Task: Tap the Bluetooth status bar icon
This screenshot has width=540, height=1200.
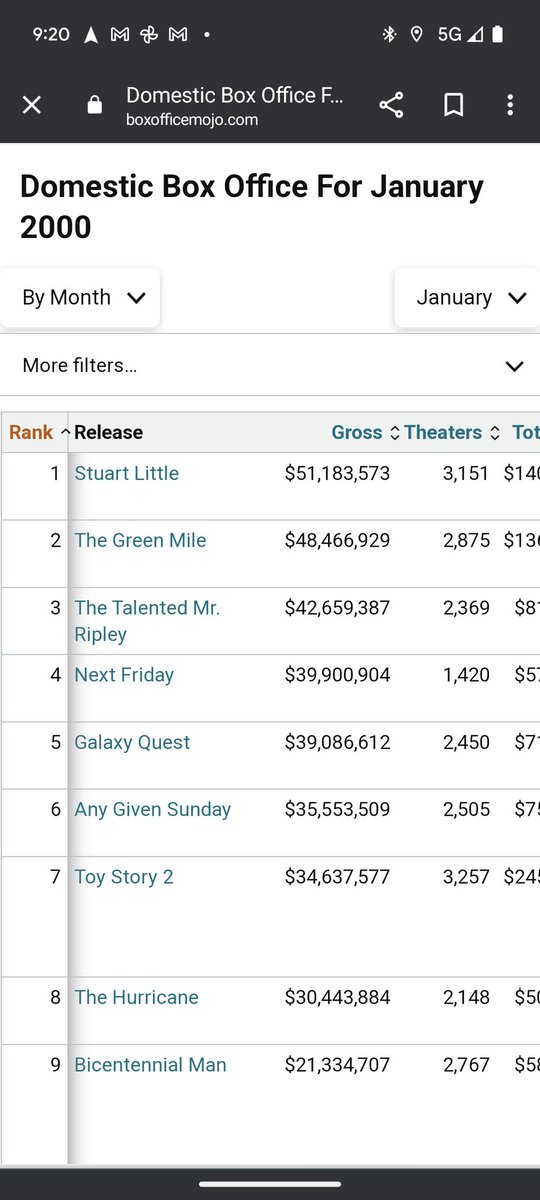Action: [x=389, y=34]
